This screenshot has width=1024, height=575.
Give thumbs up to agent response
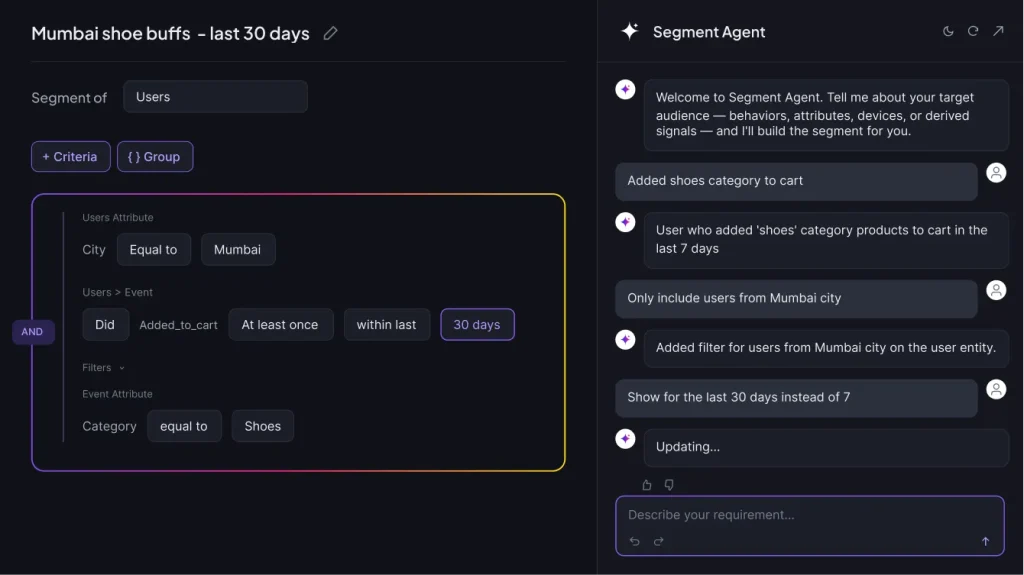(x=647, y=485)
